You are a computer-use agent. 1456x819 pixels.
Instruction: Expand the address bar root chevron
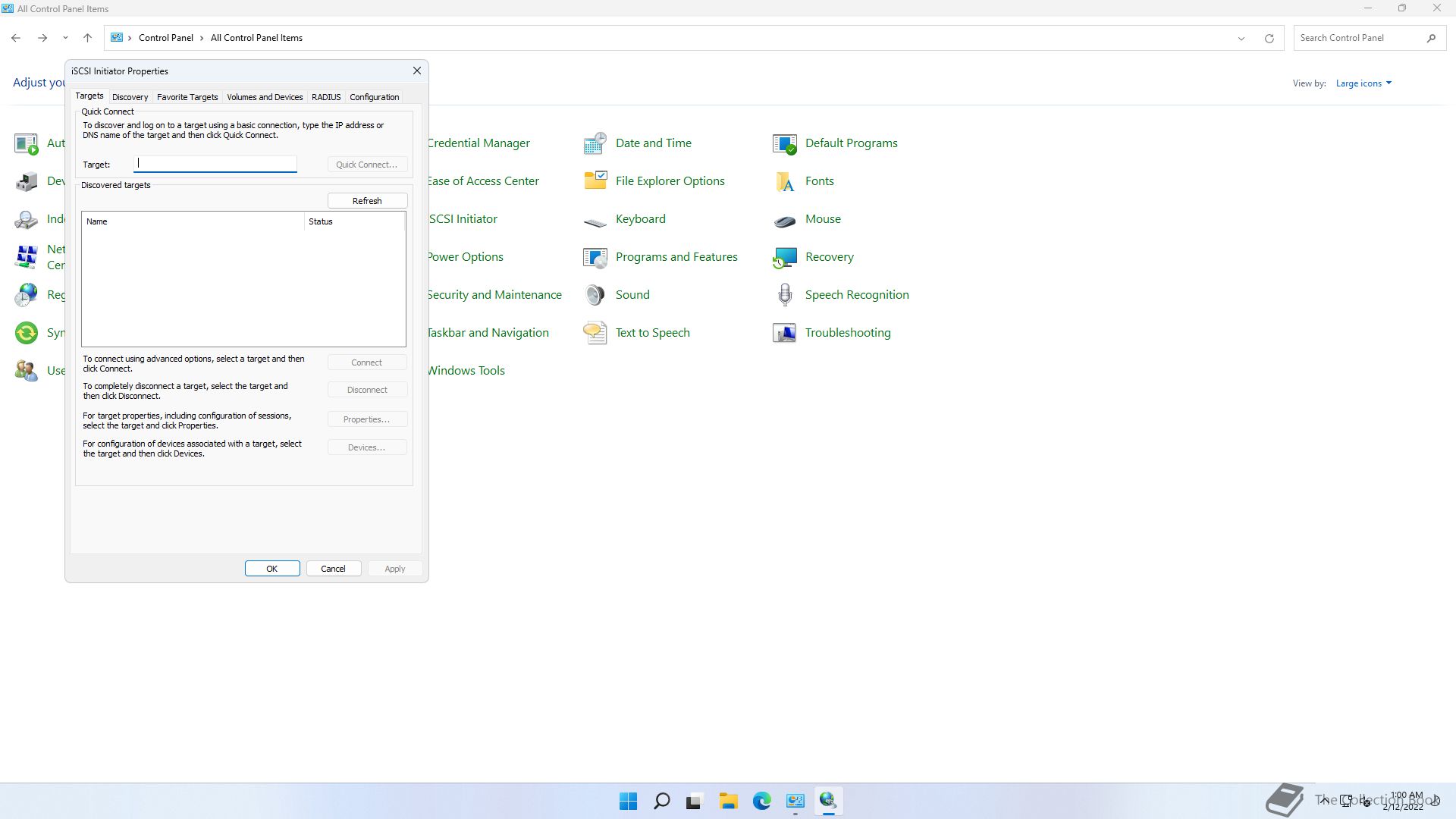click(x=130, y=38)
